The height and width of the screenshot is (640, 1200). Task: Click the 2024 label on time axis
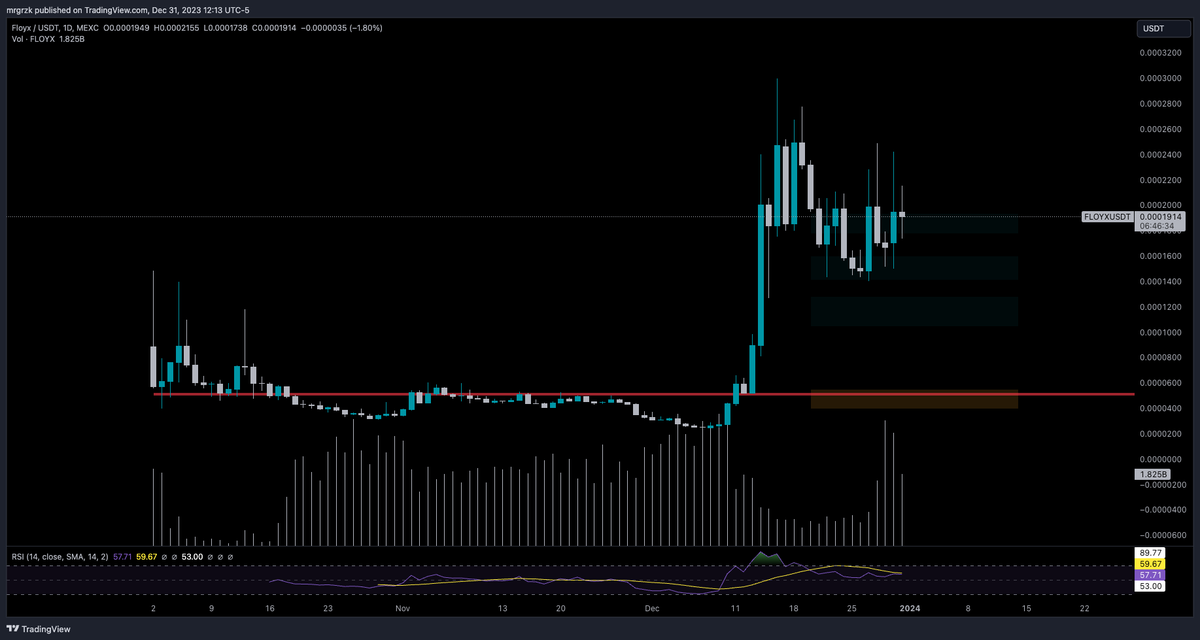pyautogui.click(x=909, y=607)
